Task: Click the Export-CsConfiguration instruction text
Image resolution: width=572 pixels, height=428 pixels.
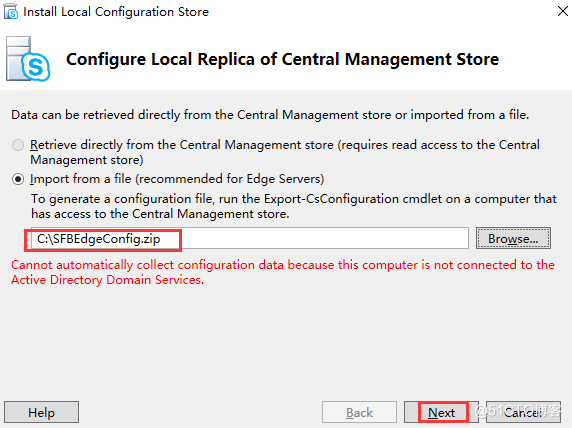Action: coord(294,206)
